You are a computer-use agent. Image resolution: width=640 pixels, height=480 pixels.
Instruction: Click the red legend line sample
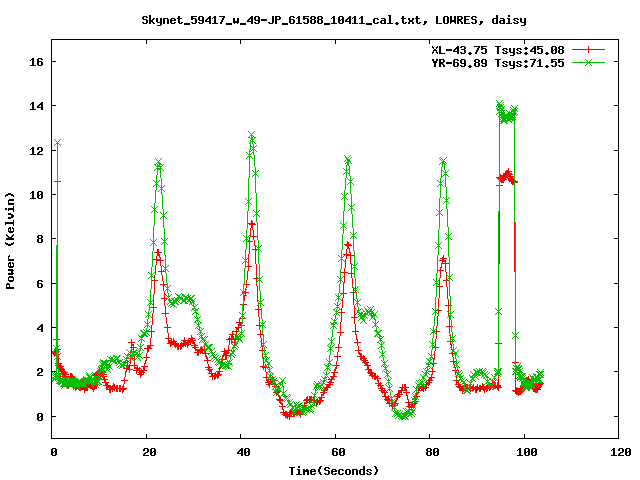point(588,50)
